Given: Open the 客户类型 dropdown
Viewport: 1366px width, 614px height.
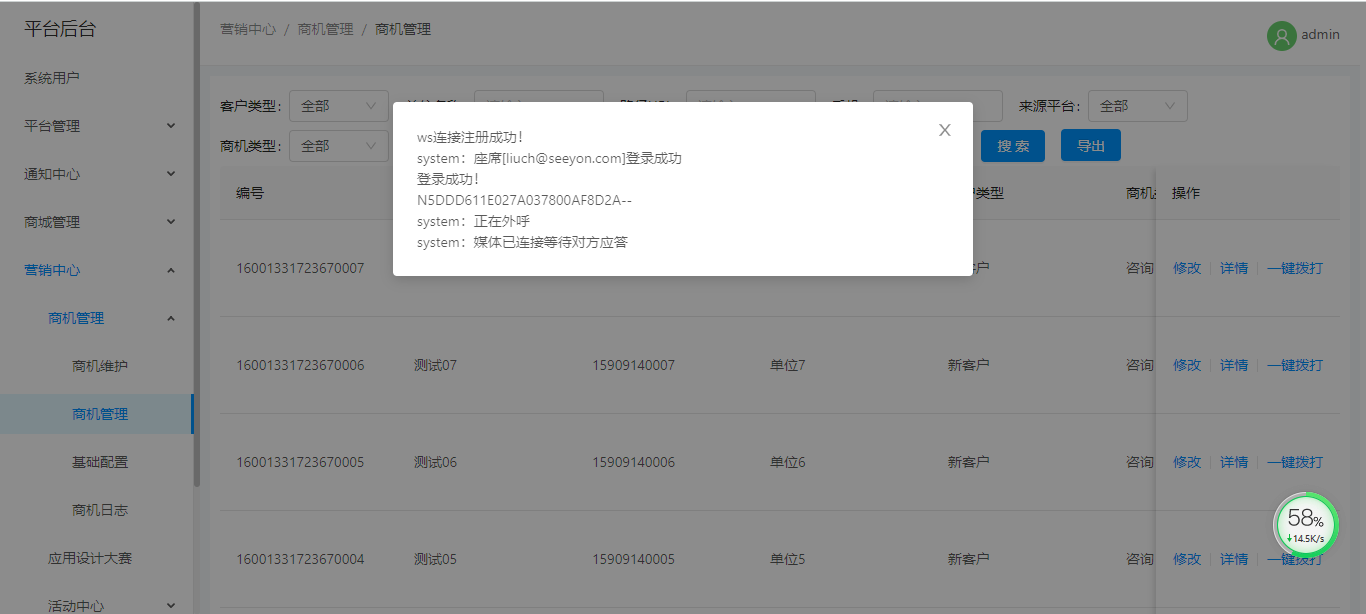Looking at the screenshot, I should pyautogui.click(x=338, y=105).
